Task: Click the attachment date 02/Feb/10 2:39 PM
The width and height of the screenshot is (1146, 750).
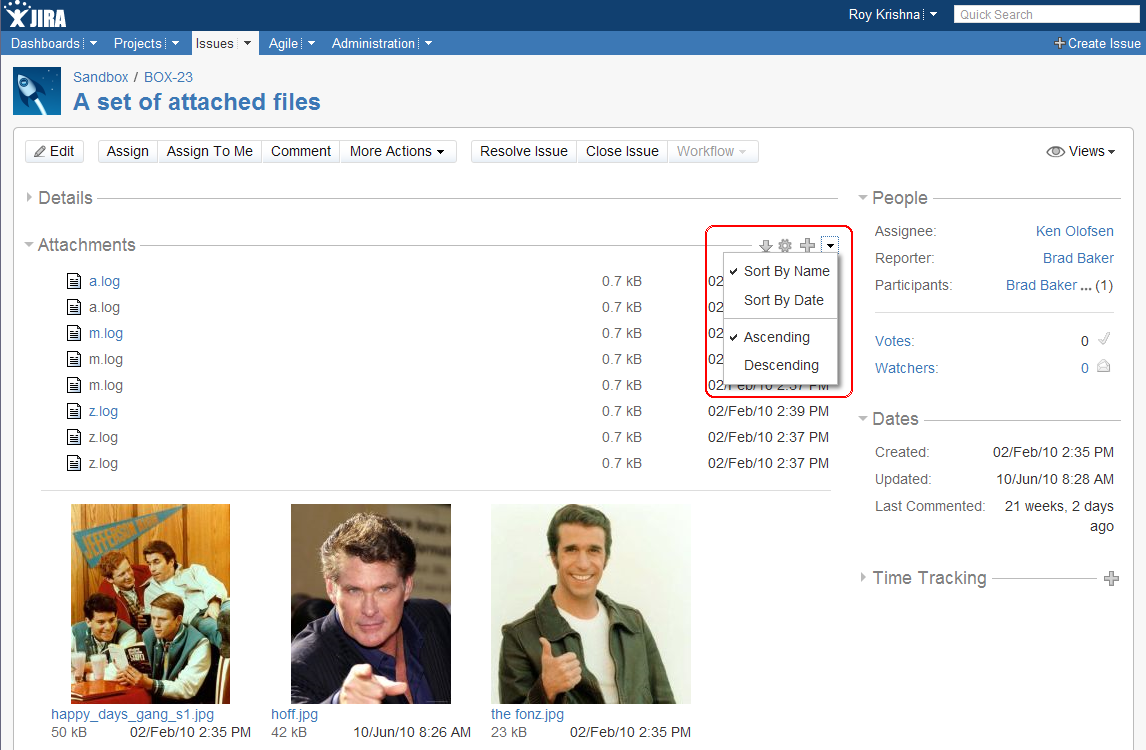Action: (x=768, y=411)
